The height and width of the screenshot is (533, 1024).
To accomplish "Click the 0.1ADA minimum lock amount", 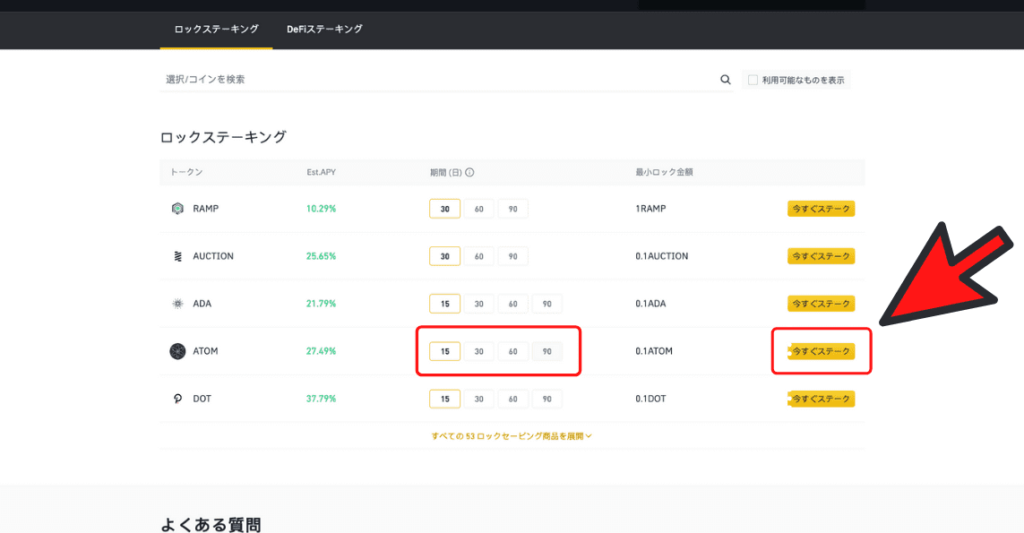I will click(650, 304).
